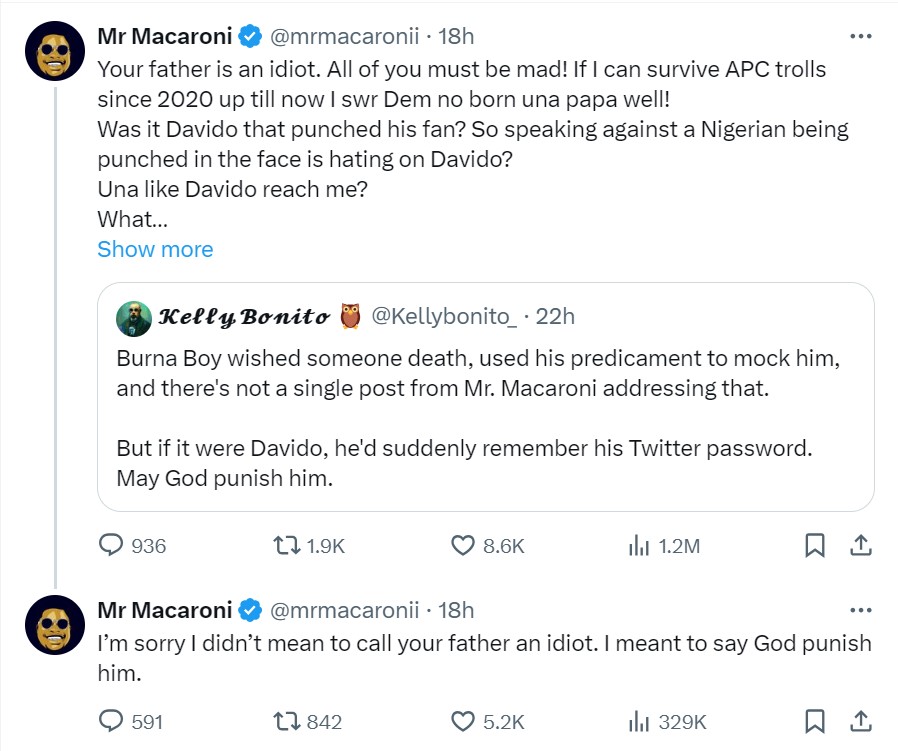The height and width of the screenshot is (751, 898).
Task: Repost the second tweet with 842 reposts
Action: [x=286, y=721]
